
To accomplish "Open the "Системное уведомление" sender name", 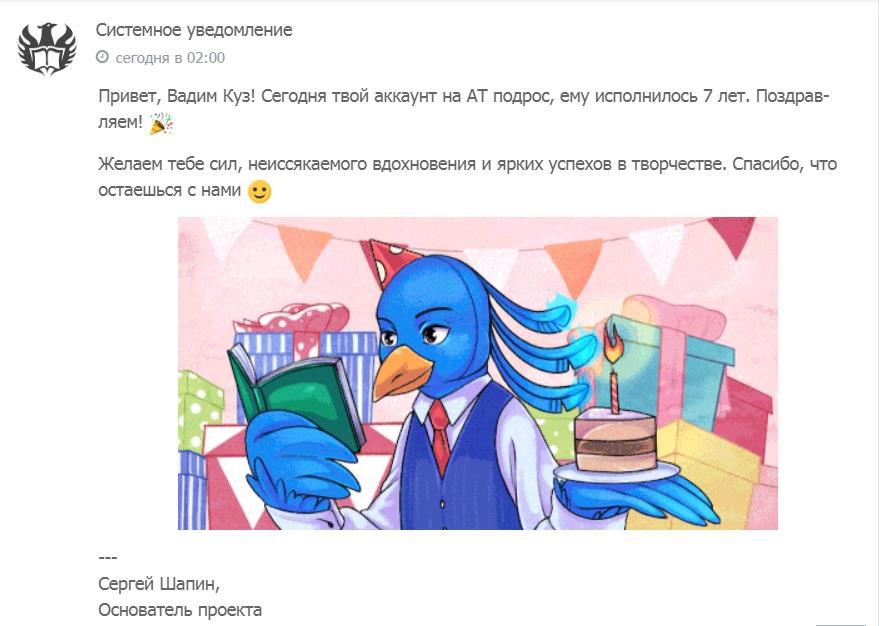I will tap(194, 30).
